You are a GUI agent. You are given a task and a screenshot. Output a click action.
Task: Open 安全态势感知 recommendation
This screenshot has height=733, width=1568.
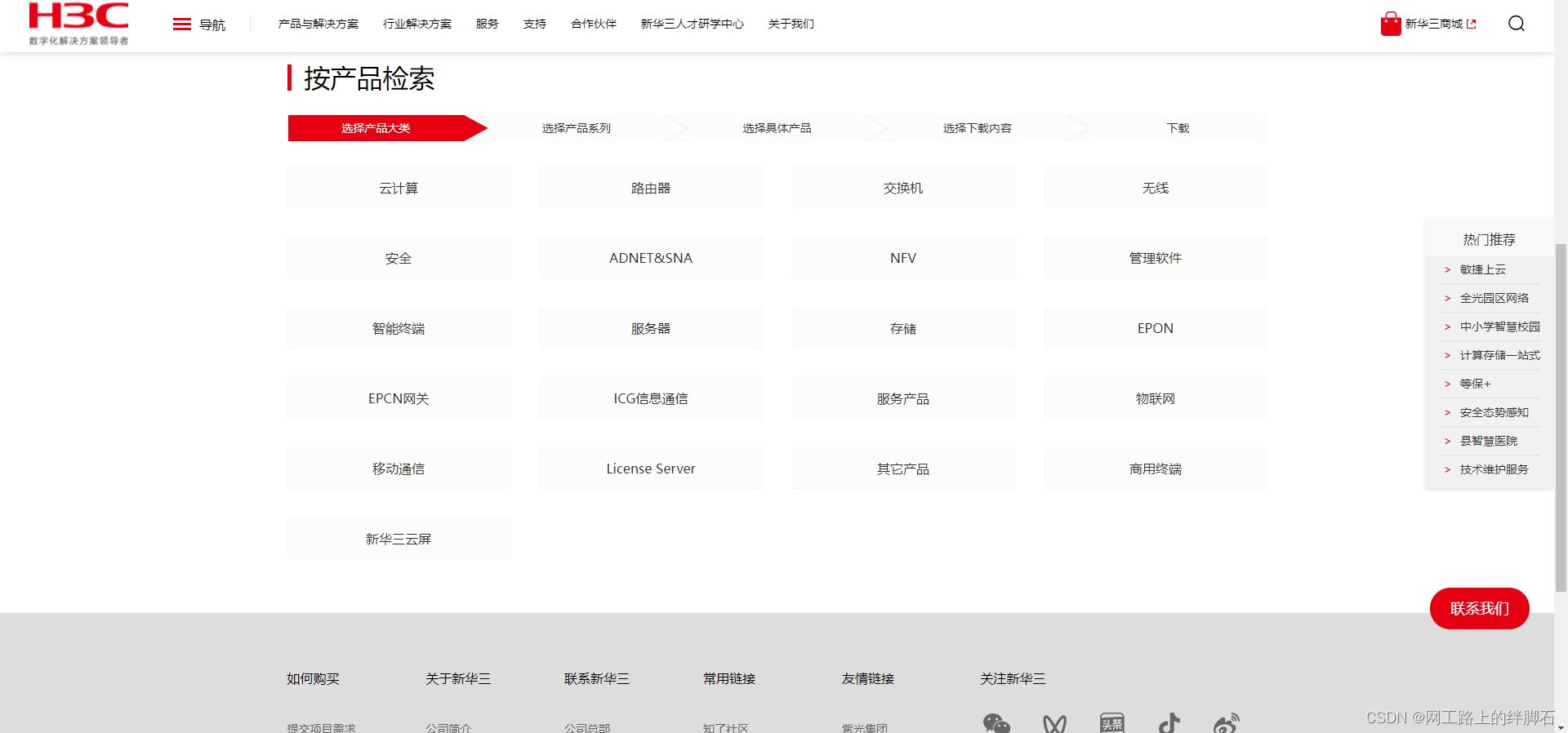coord(1494,412)
